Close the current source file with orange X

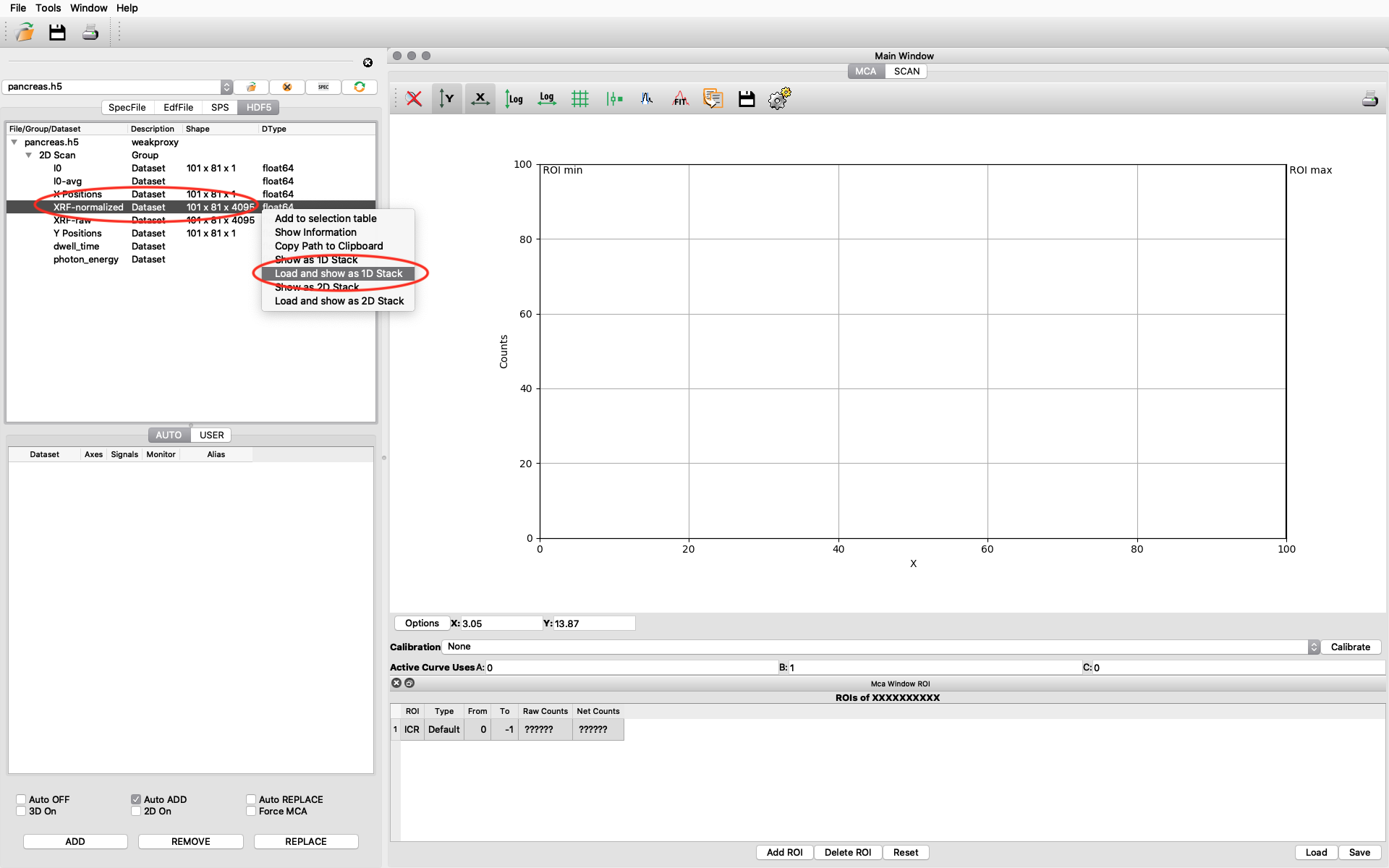tap(287, 87)
